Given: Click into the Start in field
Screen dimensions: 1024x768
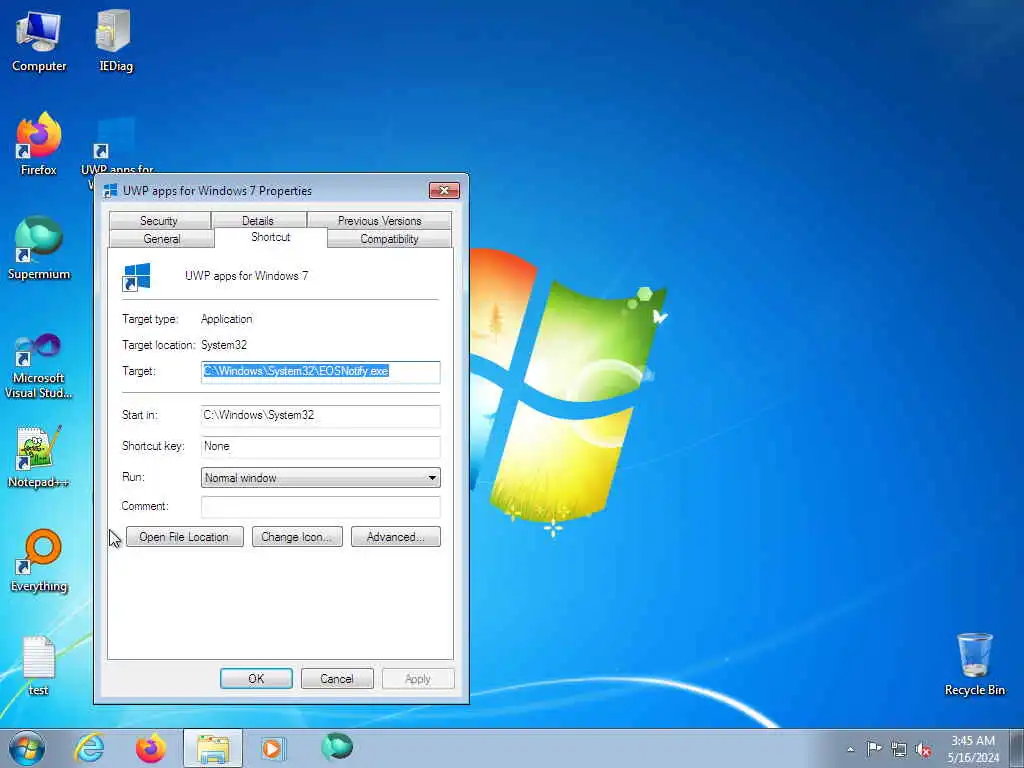Looking at the screenshot, I should pos(321,415).
